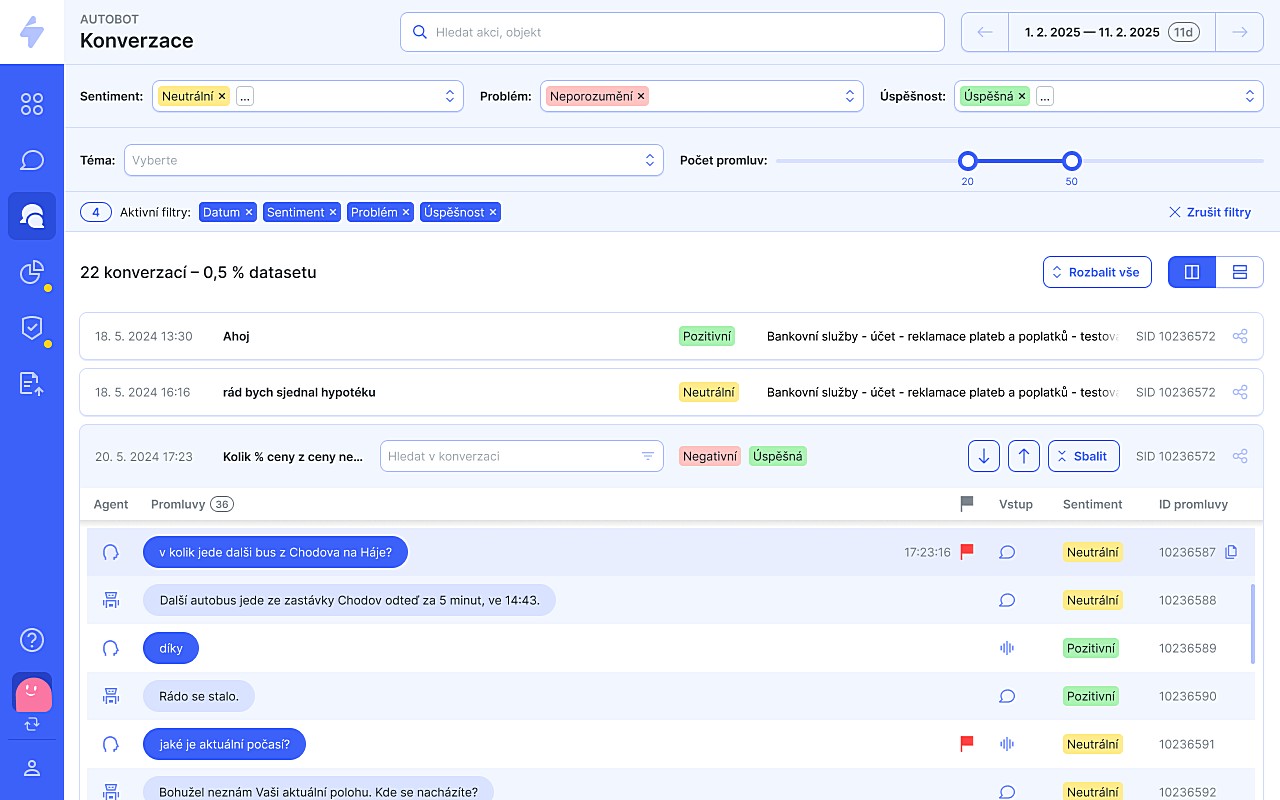Click the conversation utterances scrollbar

[1252, 624]
